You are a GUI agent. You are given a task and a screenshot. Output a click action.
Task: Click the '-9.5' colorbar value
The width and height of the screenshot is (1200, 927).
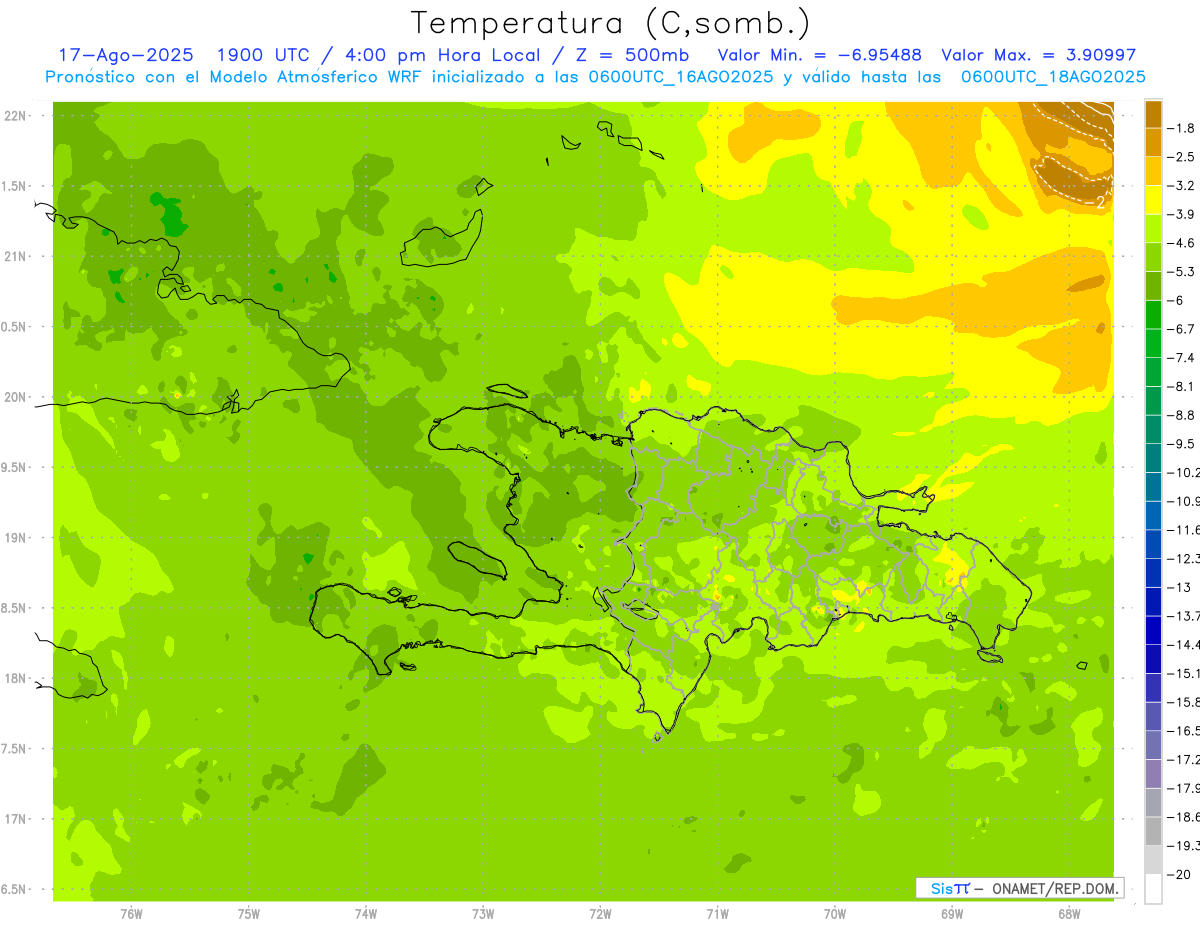point(1181,443)
